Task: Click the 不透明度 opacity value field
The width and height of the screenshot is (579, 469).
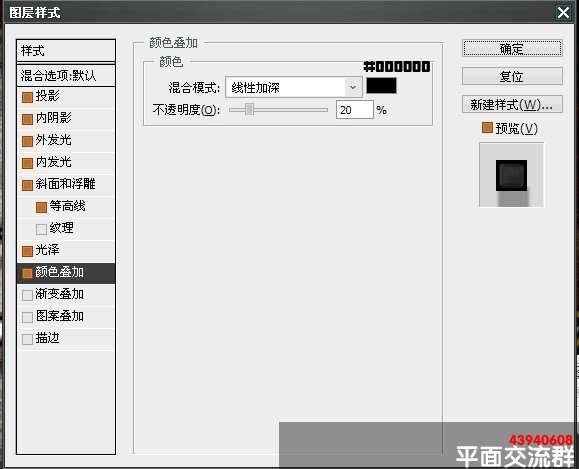Action: coord(354,110)
